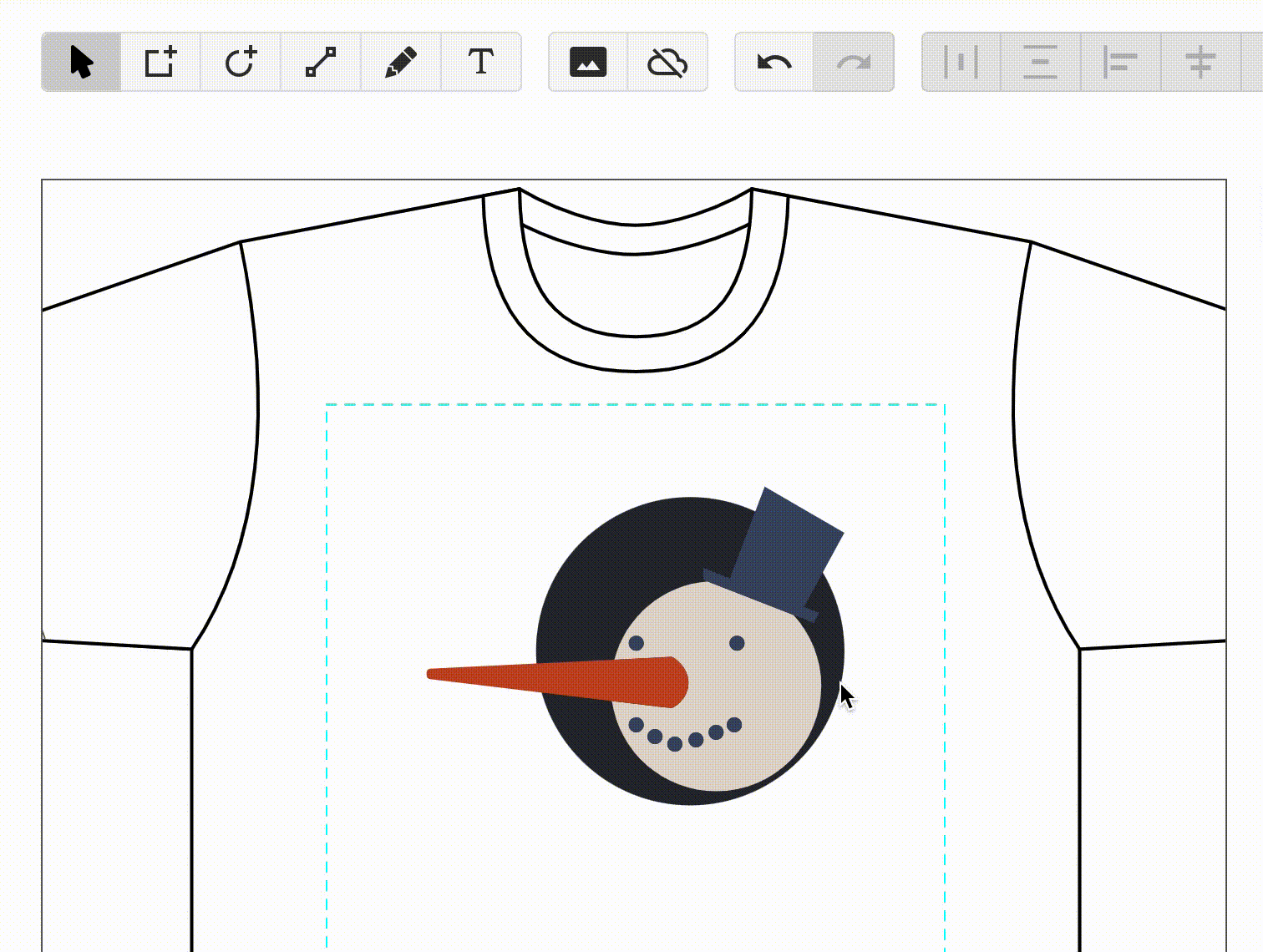Activate the selection arrow tool

pos(81,62)
